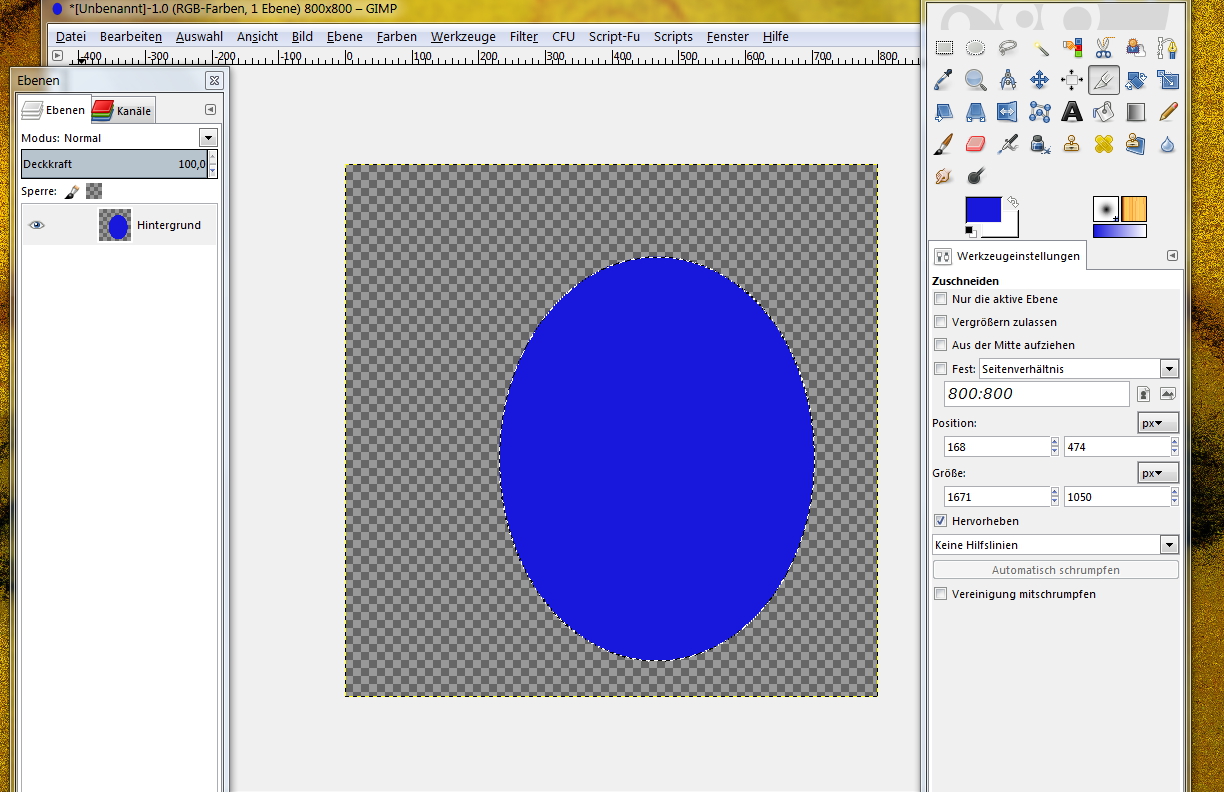This screenshot has width=1224, height=792.
Task: Check 'Vergrößern zulassen' option
Action: (x=940, y=322)
